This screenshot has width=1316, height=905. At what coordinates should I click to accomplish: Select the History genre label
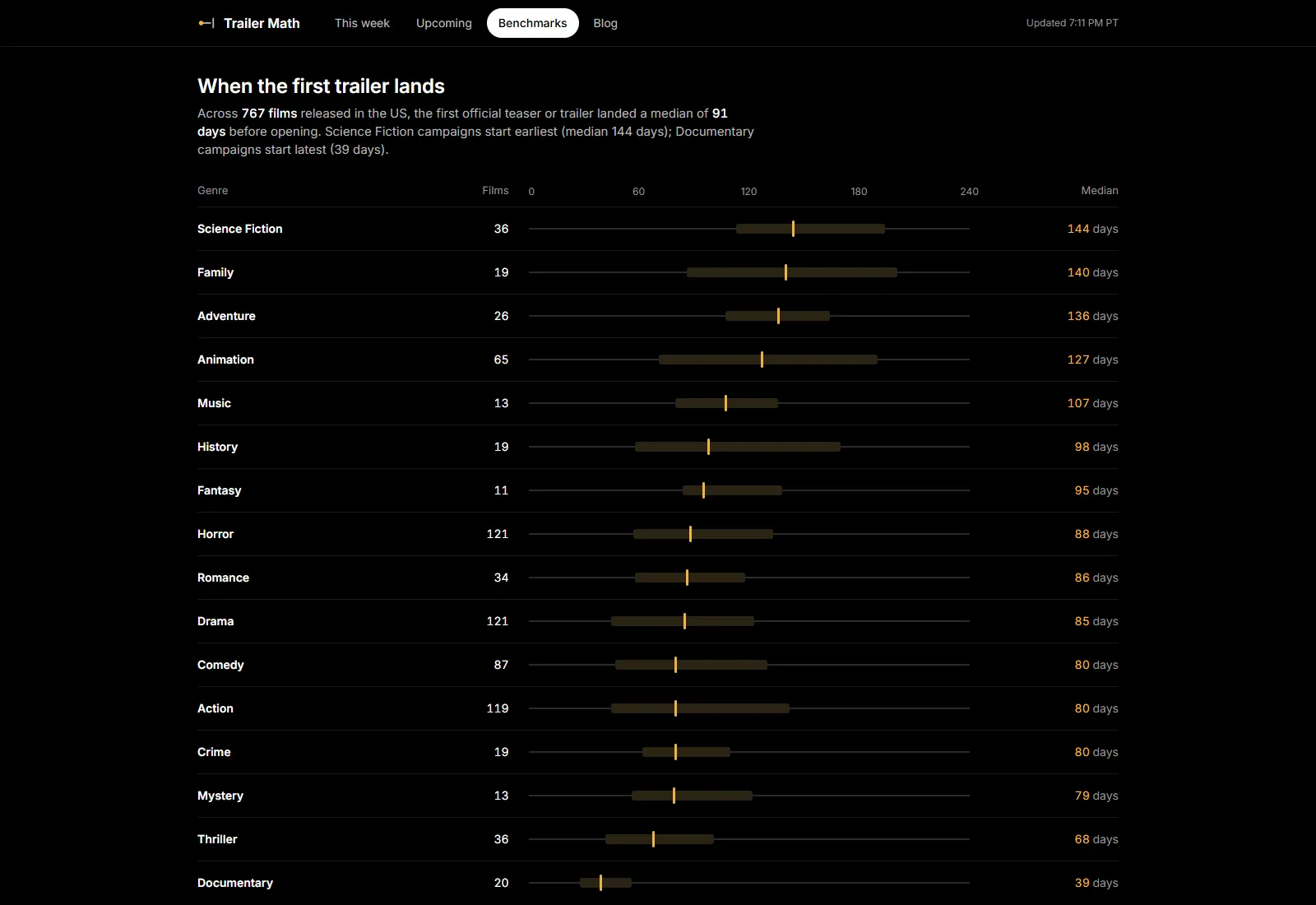[217, 447]
